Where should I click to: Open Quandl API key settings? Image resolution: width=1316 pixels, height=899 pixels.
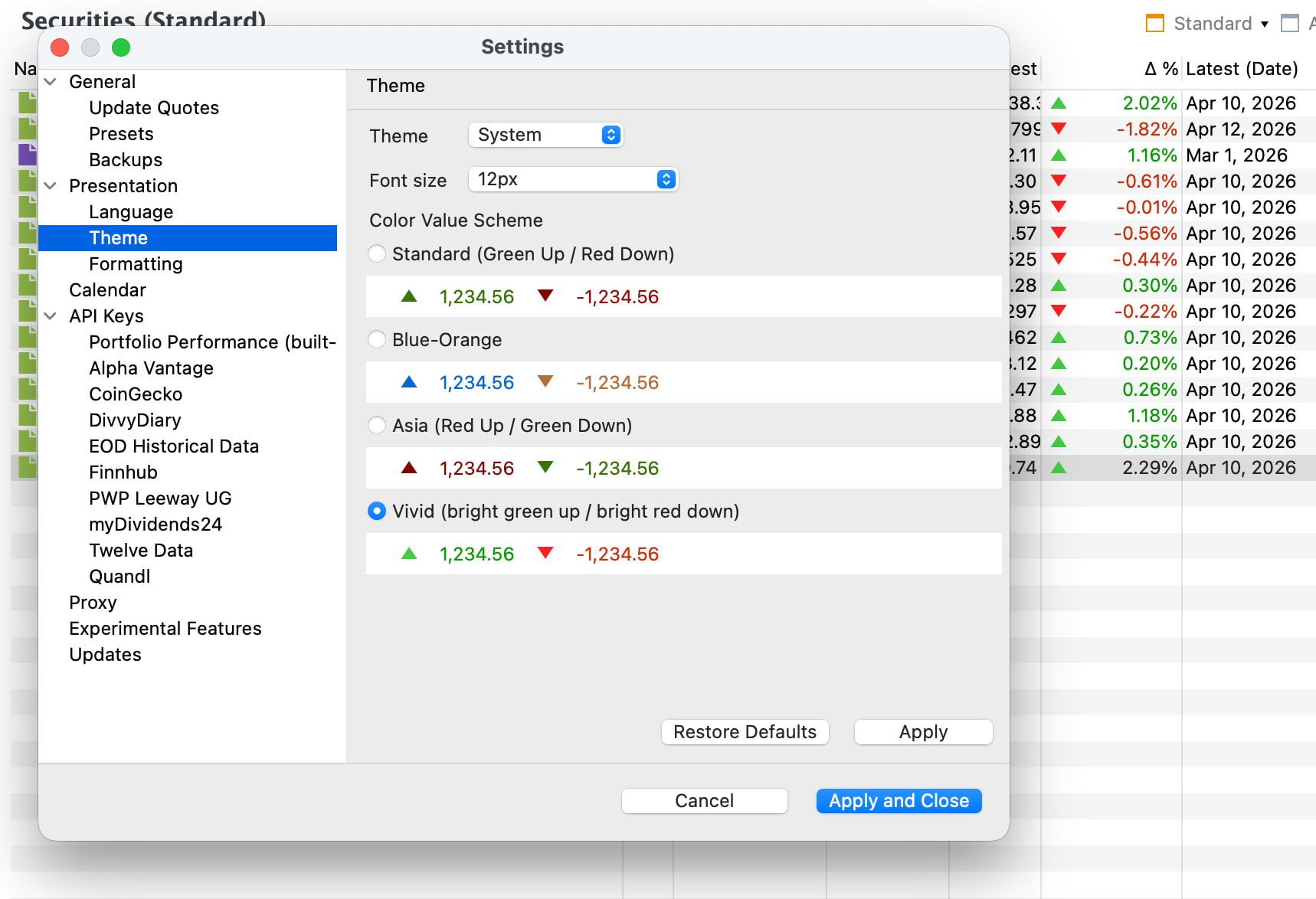pyautogui.click(x=119, y=577)
